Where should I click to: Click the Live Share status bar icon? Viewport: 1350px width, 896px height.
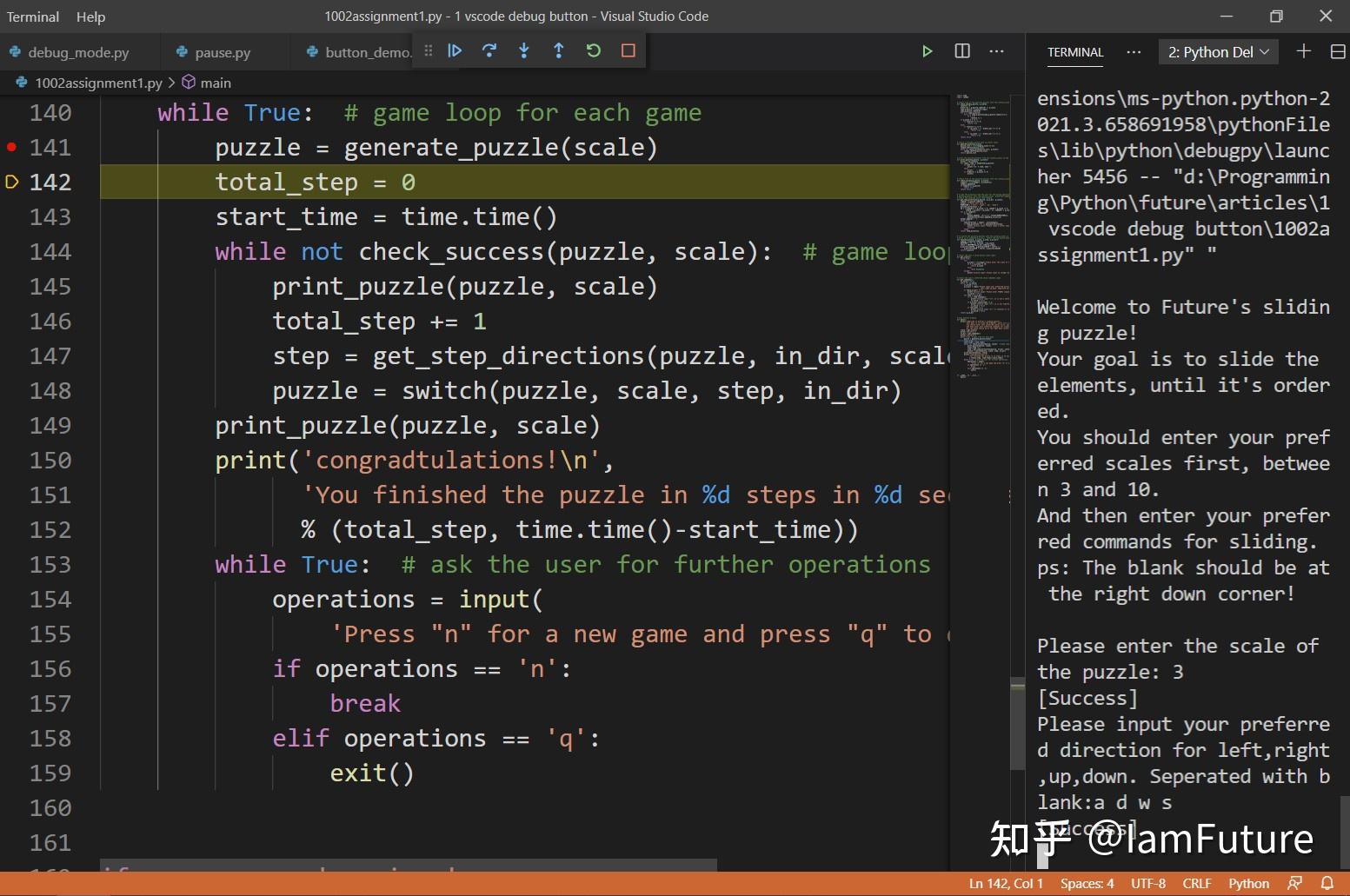pos(1294,883)
